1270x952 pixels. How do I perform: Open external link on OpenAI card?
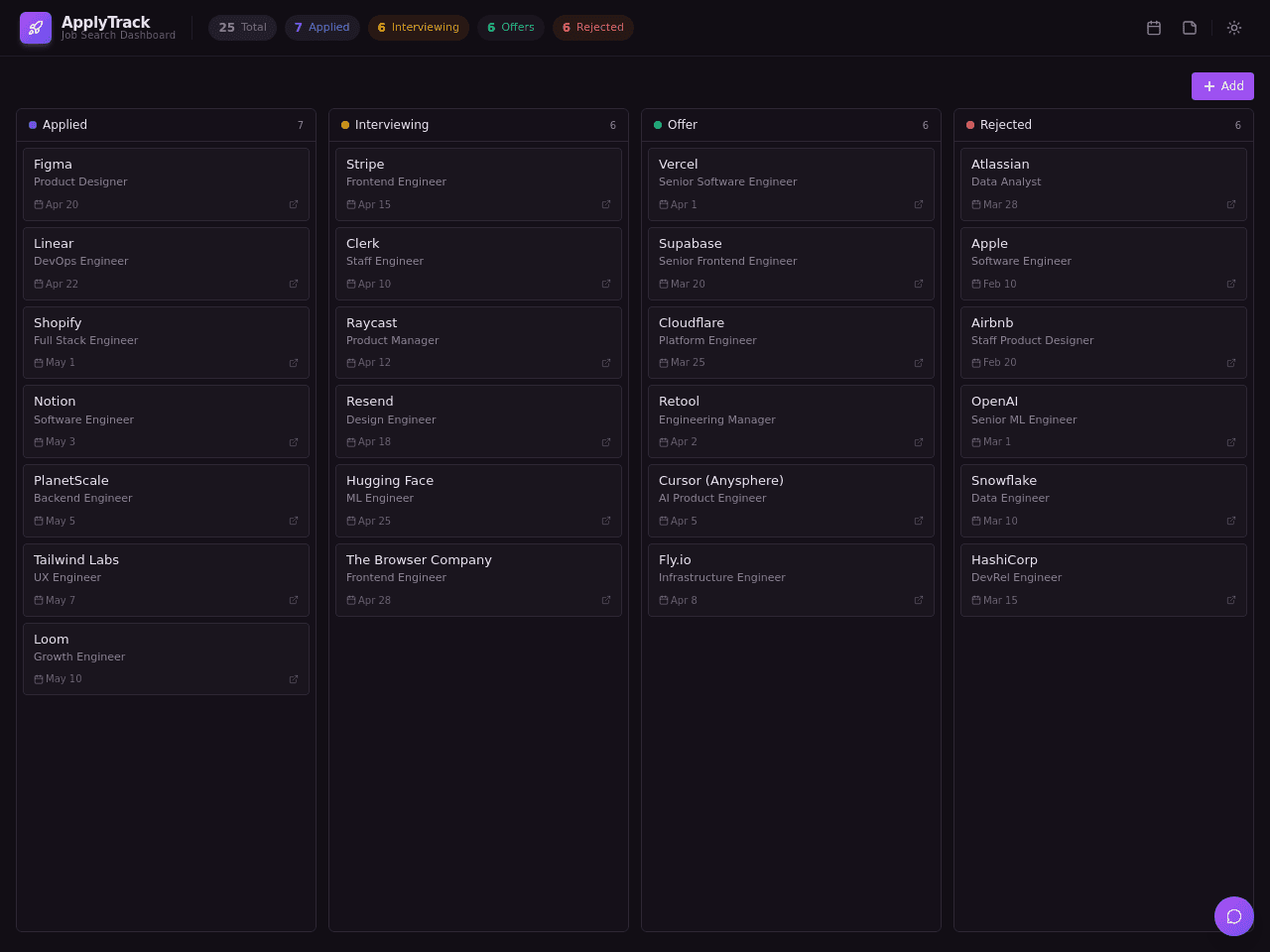click(1231, 442)
